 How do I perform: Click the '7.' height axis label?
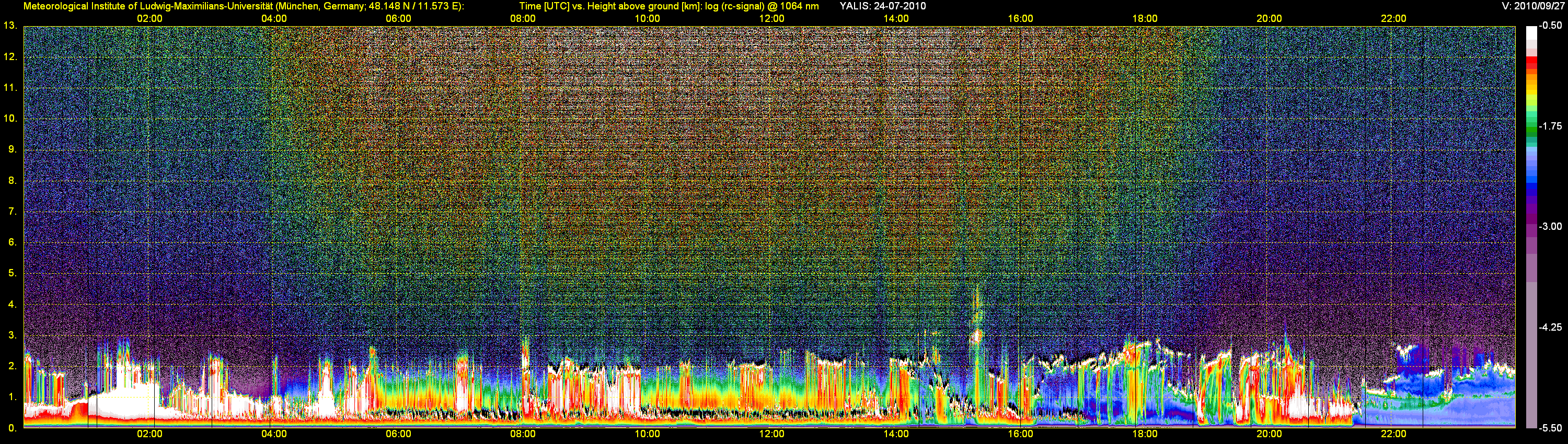(12, 211)
